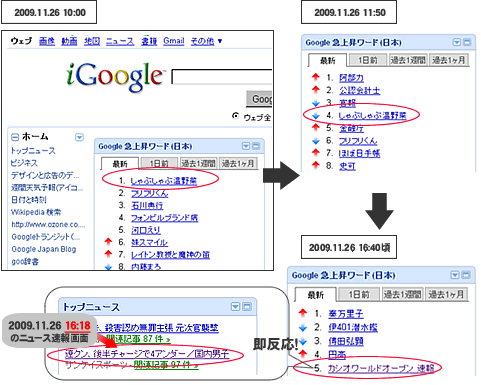481x385 pixels.
Task: Open トップニュース in the ホーム sidebar
Action: tap(33, 151)
